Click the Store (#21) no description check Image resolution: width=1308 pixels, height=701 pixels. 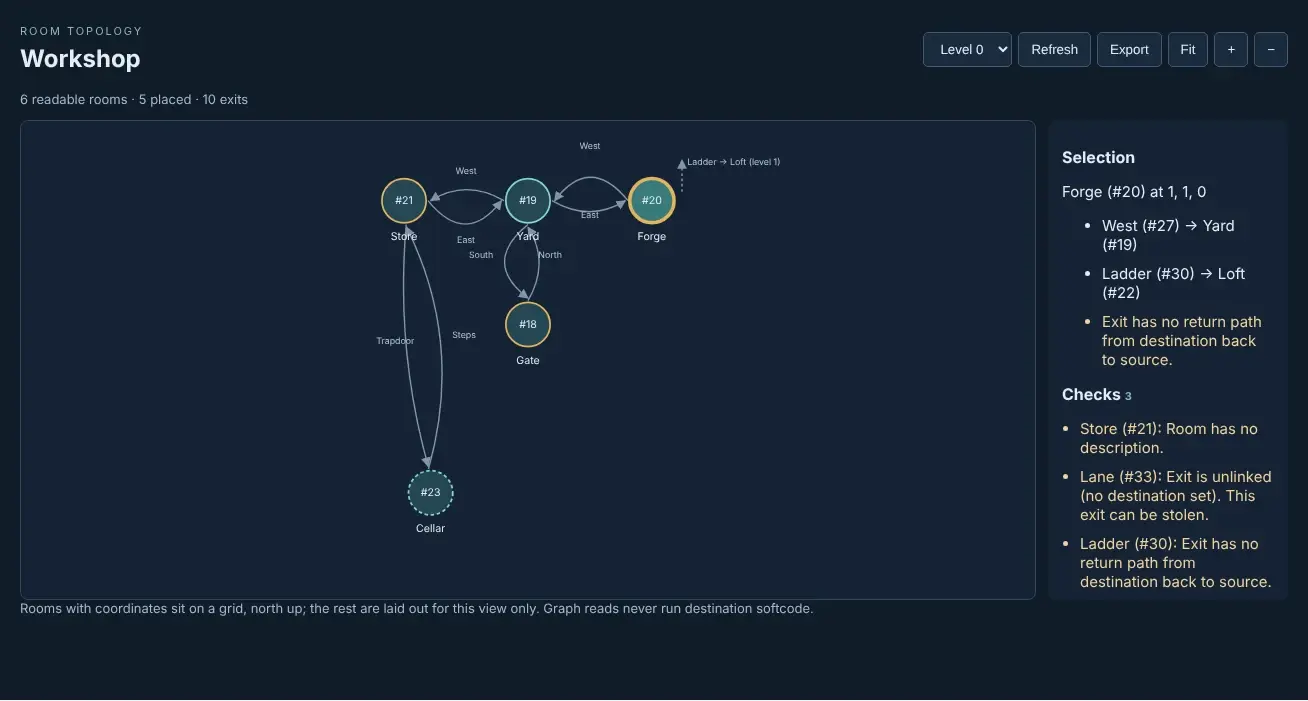1169,438
